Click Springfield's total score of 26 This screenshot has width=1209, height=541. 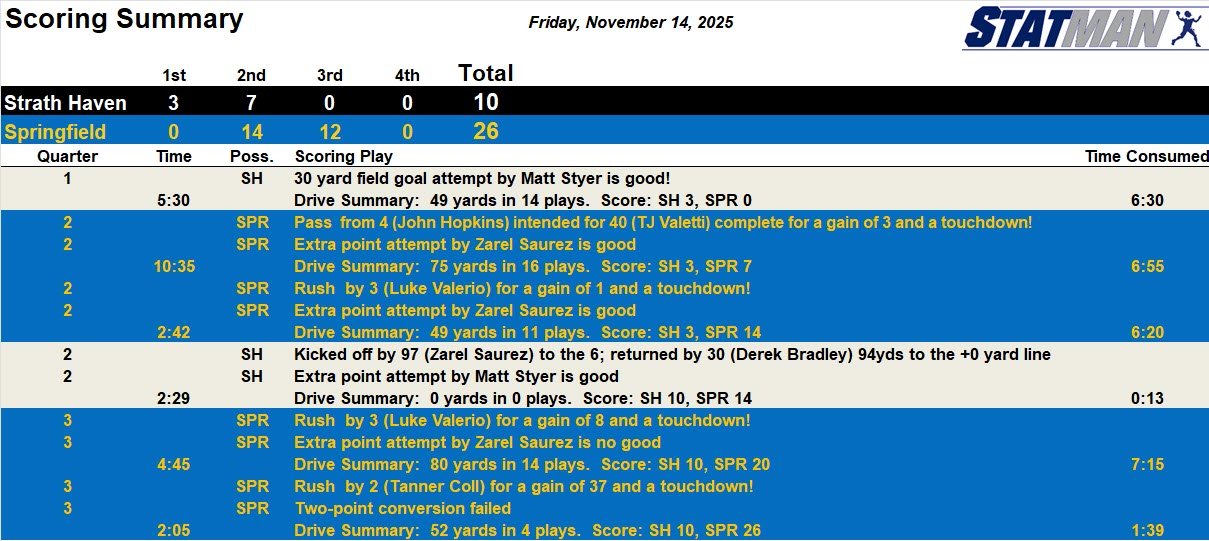(x=485, y=132)
